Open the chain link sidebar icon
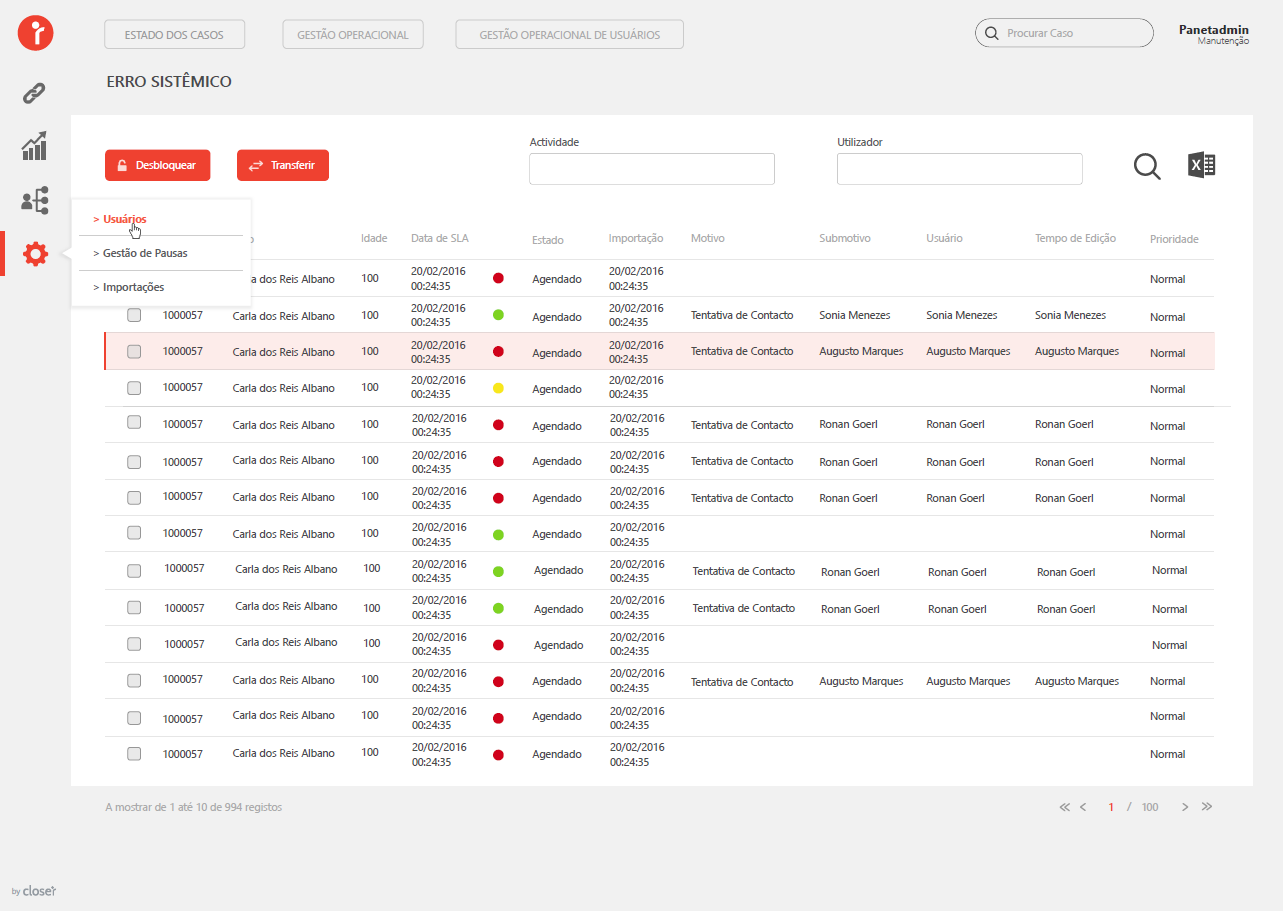Viewport: 1283px width, 911px height. pos(35,94)
